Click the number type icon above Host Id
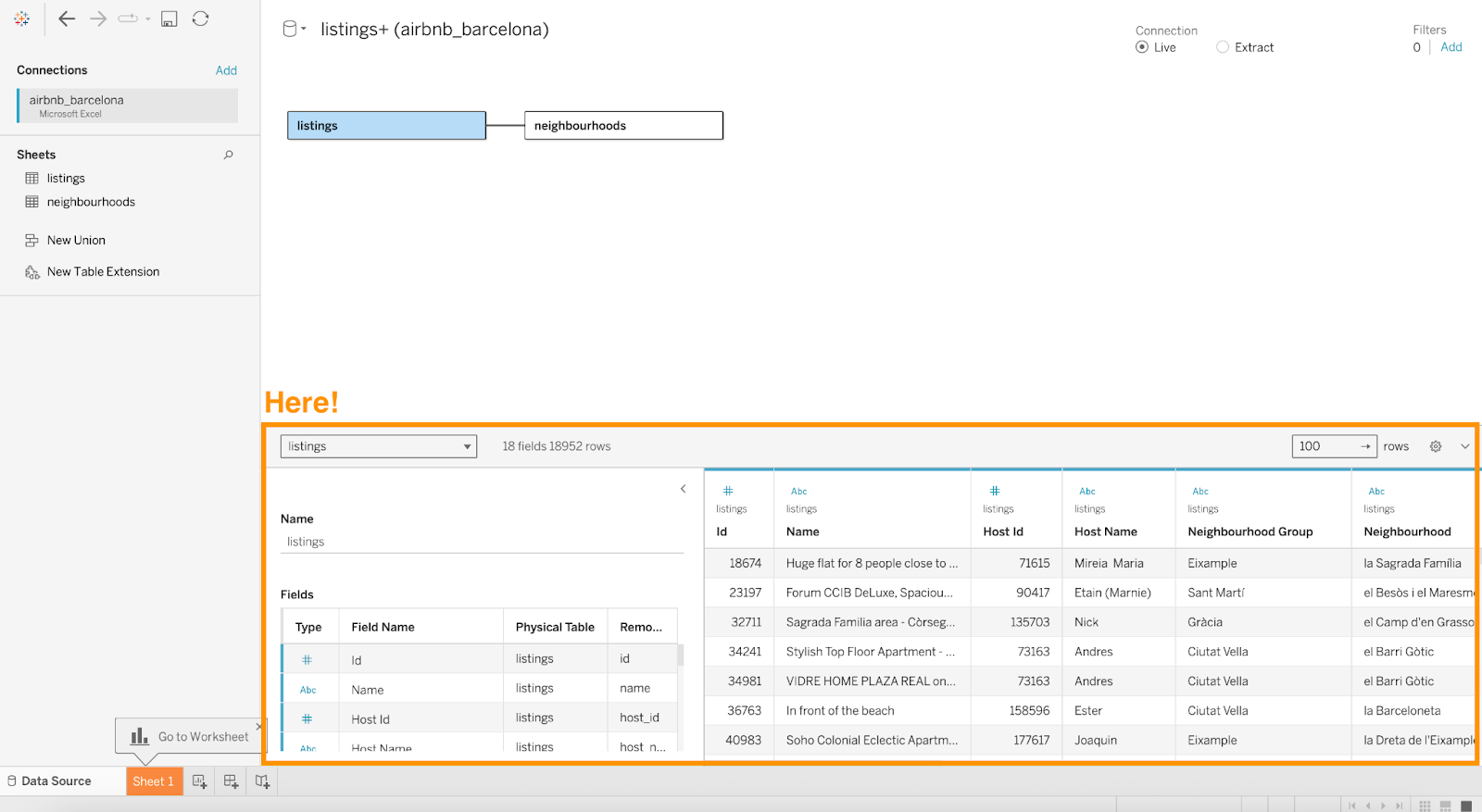This screenshot has height=812, width=1482. [995, 491]
